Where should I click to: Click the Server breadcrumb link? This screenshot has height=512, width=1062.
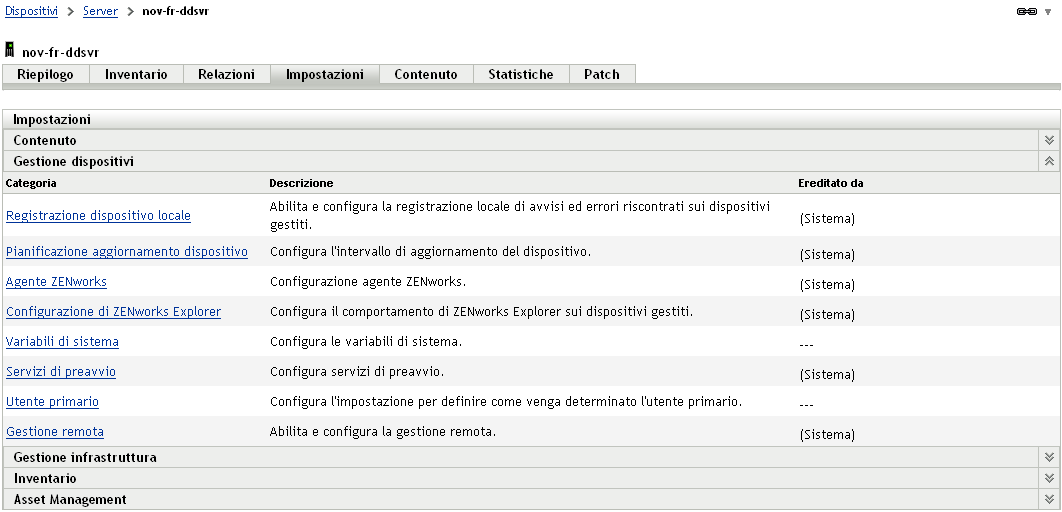click(x=100, y=11)
